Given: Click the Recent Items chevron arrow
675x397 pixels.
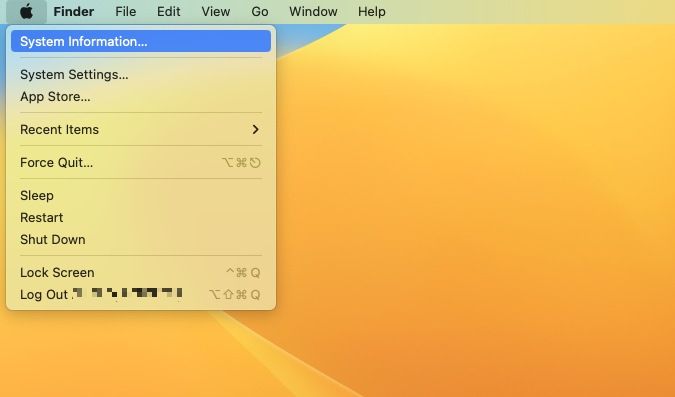Looking at the screenshot, I should (256, 130).
